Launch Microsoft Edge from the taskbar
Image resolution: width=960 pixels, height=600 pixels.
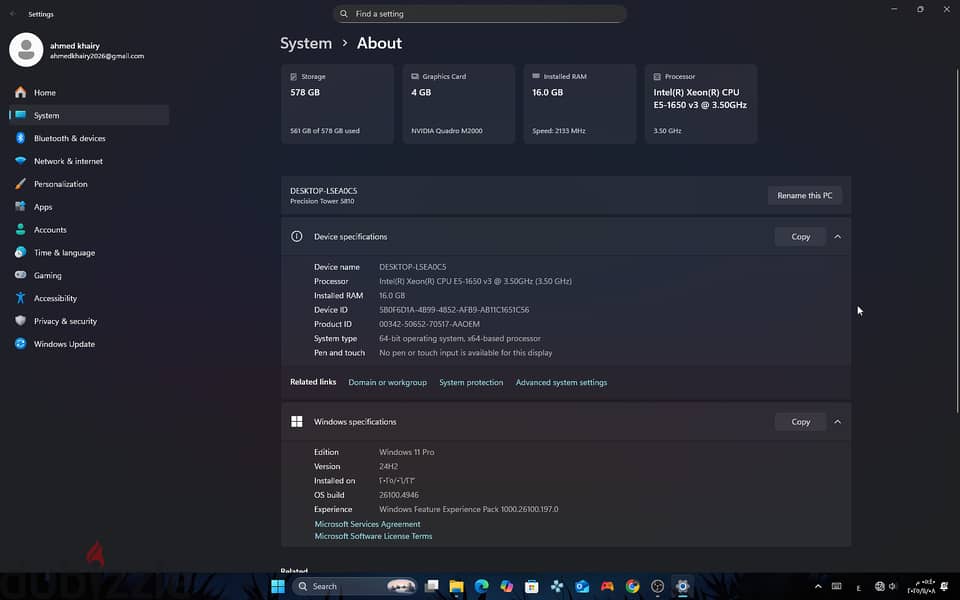coord(481,587)
